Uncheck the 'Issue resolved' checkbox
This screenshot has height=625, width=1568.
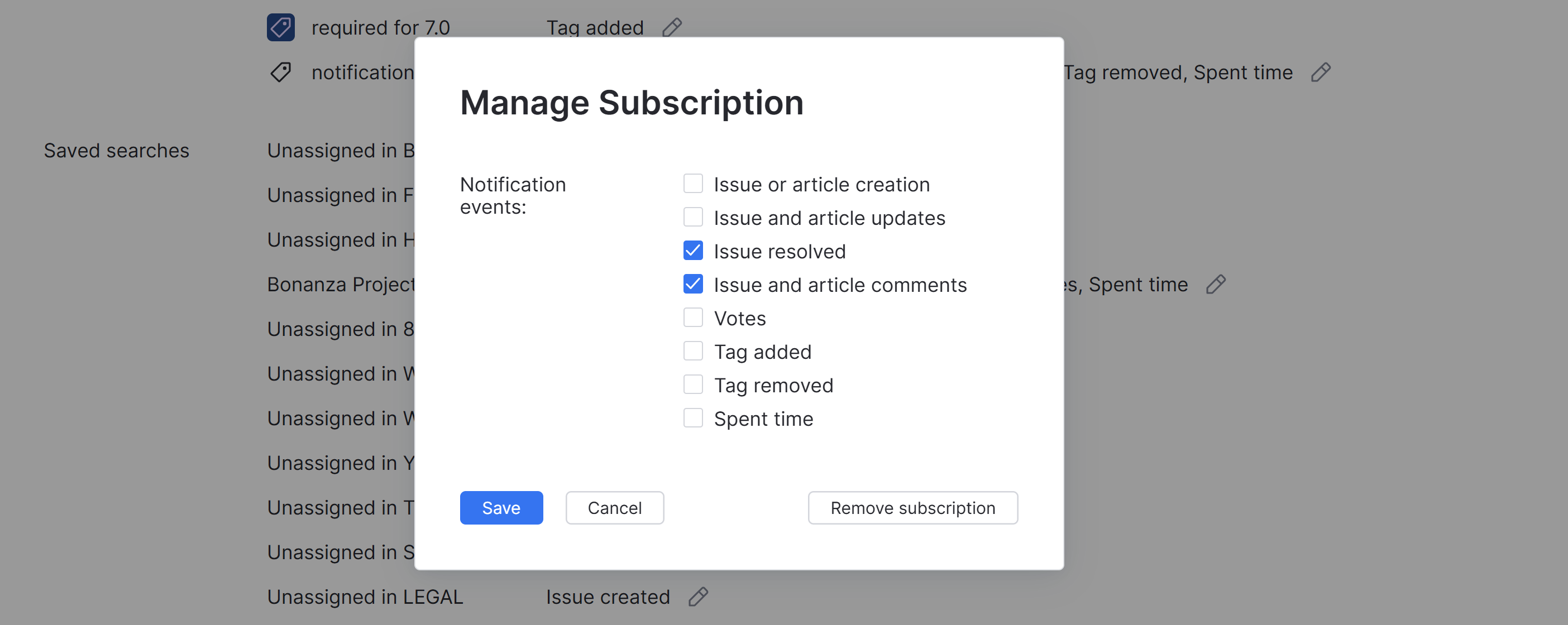click(x=692, y=251)
